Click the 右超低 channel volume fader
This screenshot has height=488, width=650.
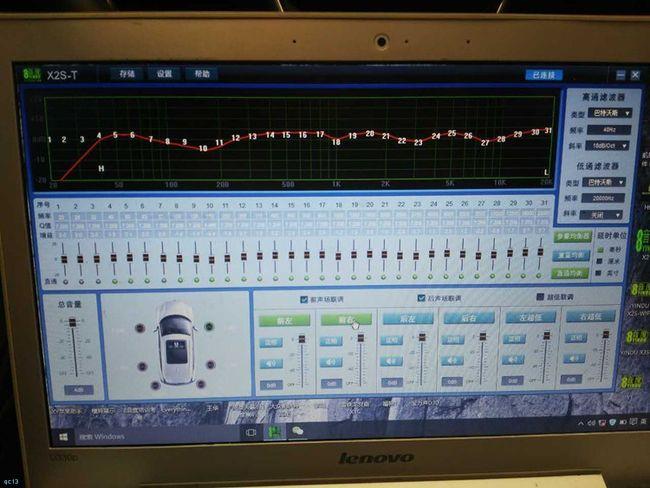click(606, 334)
